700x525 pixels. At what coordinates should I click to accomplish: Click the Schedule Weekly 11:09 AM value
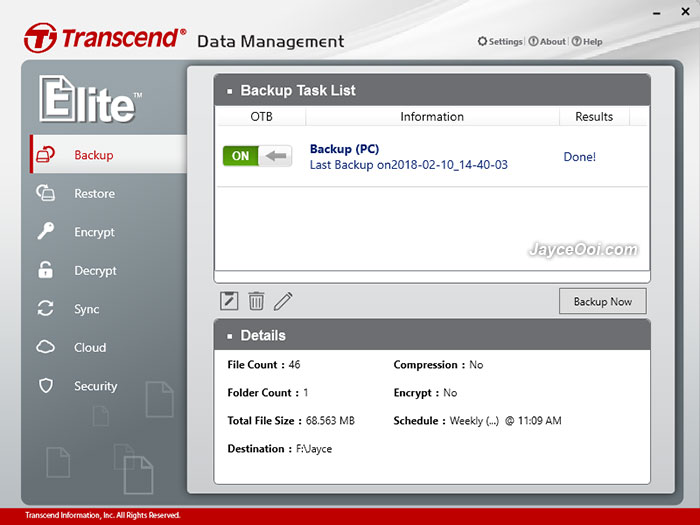pos(505,421)
